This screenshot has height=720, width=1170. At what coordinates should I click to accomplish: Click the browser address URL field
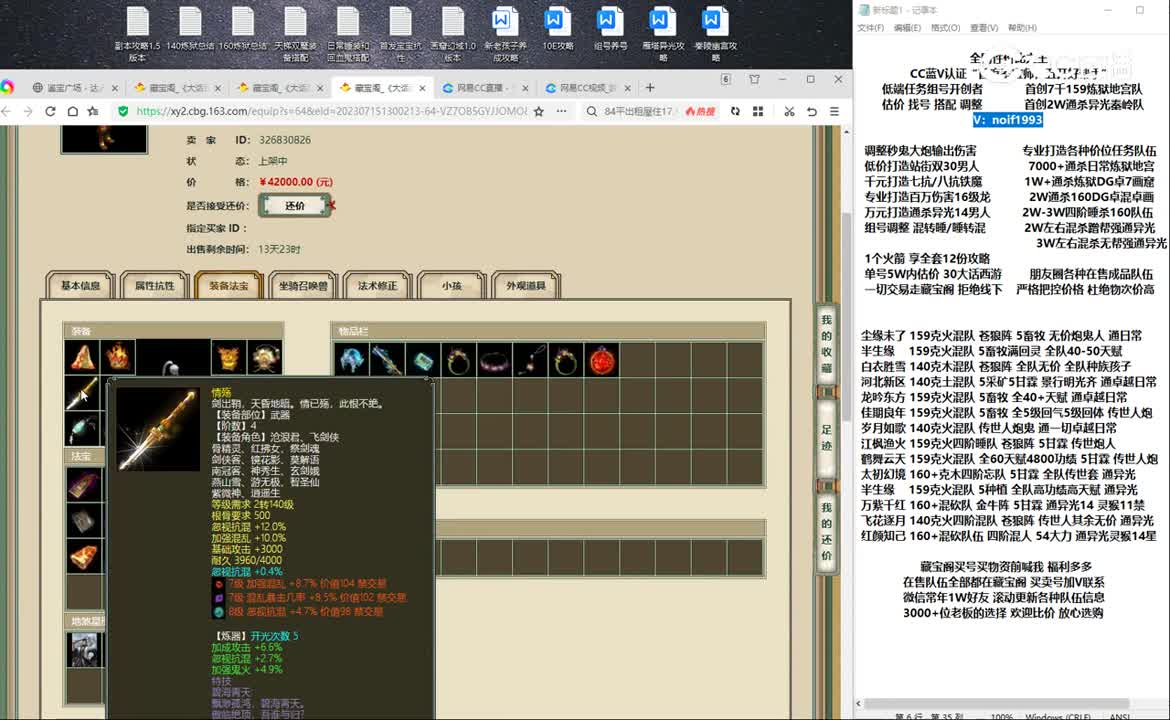332,111
